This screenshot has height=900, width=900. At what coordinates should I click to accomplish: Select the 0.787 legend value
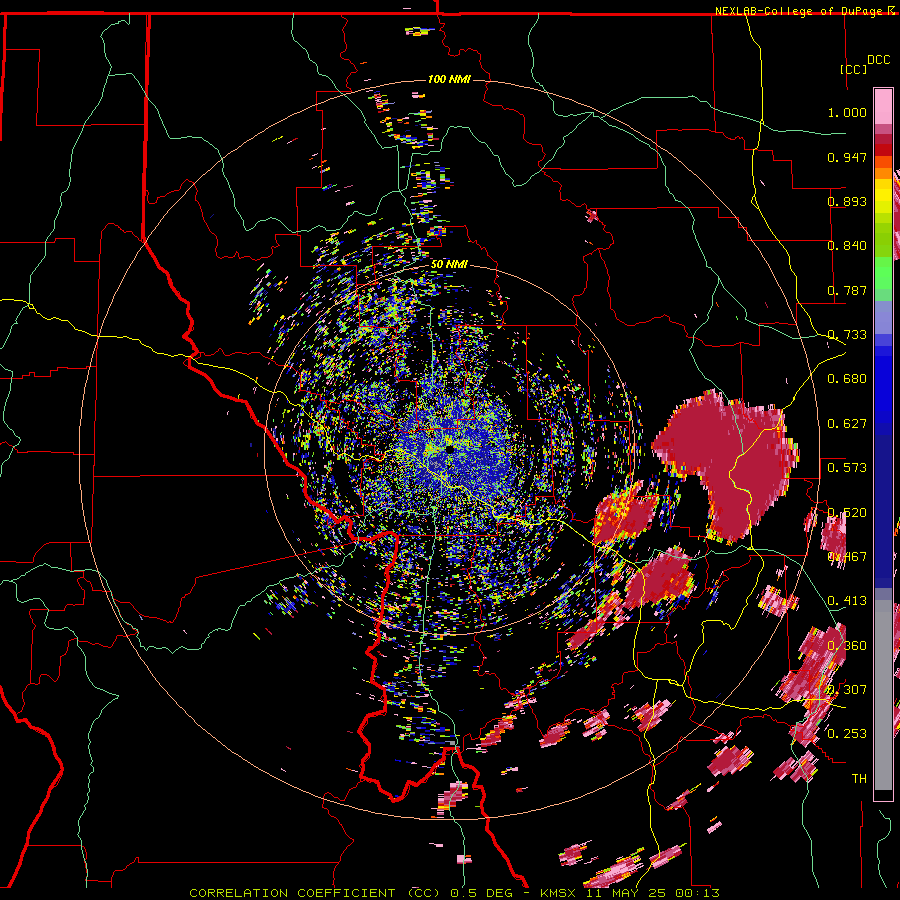coord(847,290)
